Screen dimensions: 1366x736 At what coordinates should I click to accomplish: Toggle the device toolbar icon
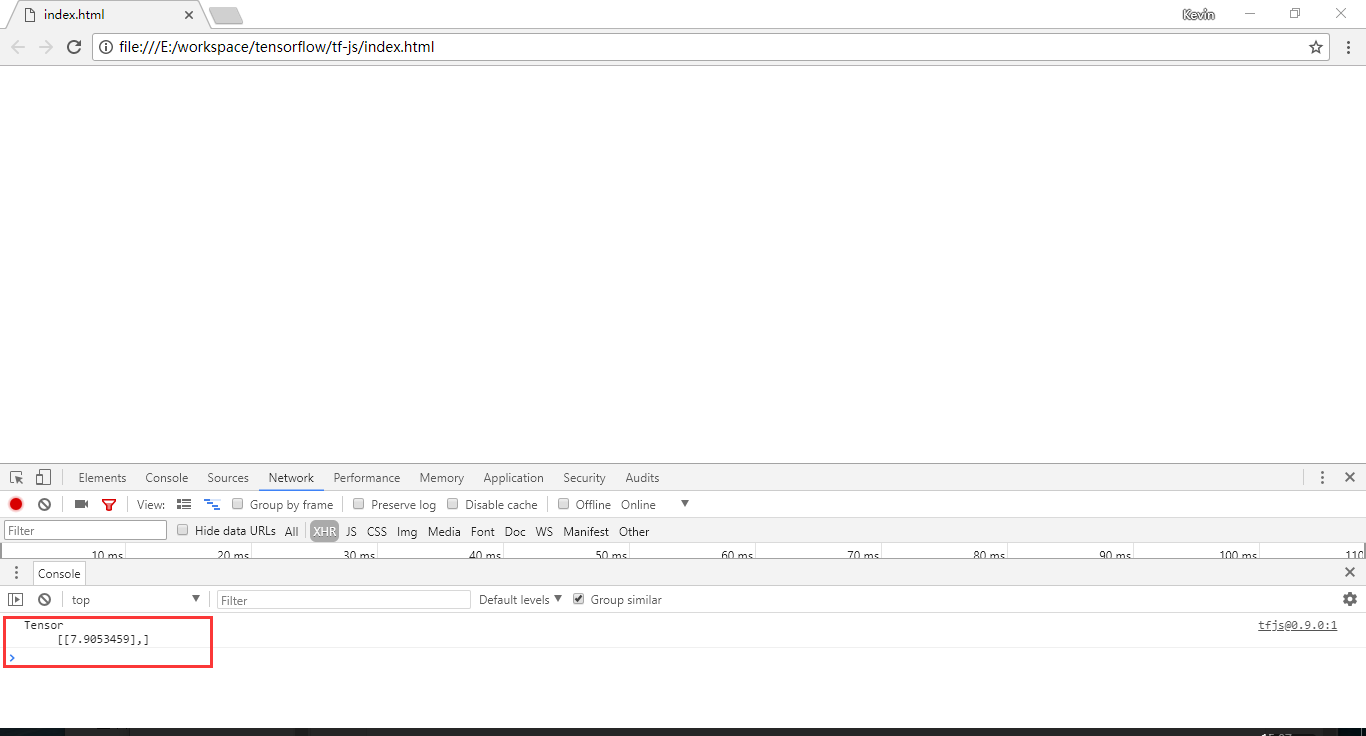43,478
